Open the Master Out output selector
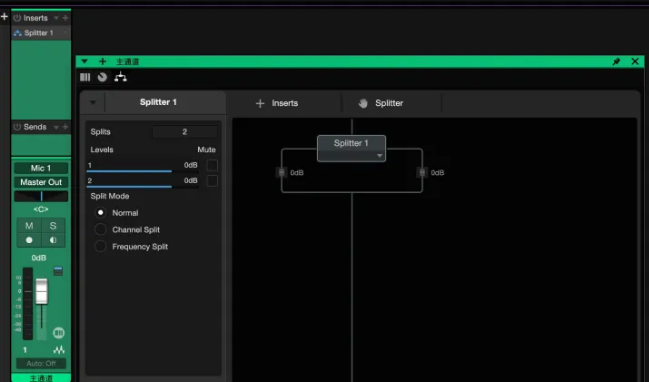 pos(41,182)
